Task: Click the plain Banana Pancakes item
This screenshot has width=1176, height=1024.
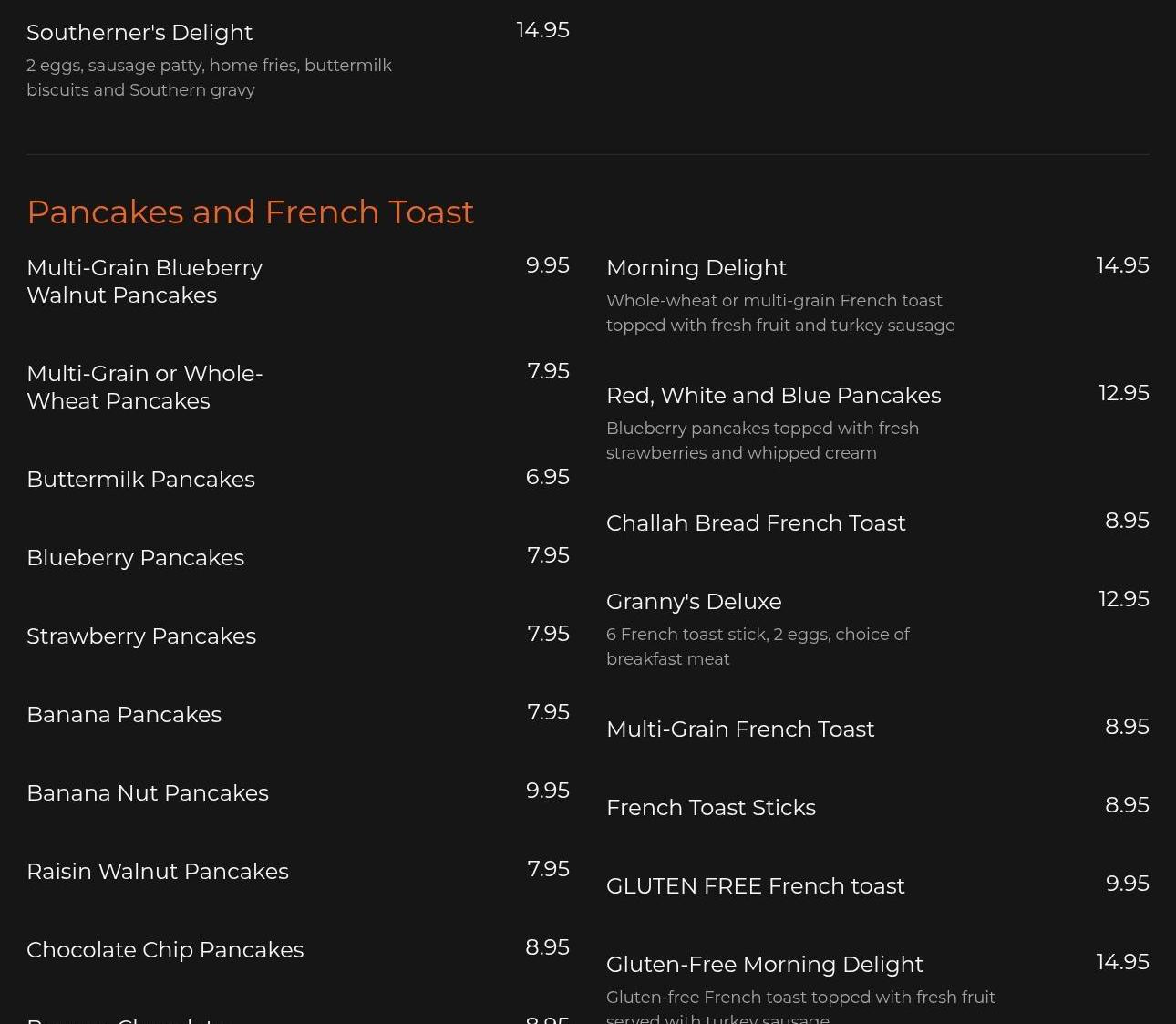Action: pos(124,714)
